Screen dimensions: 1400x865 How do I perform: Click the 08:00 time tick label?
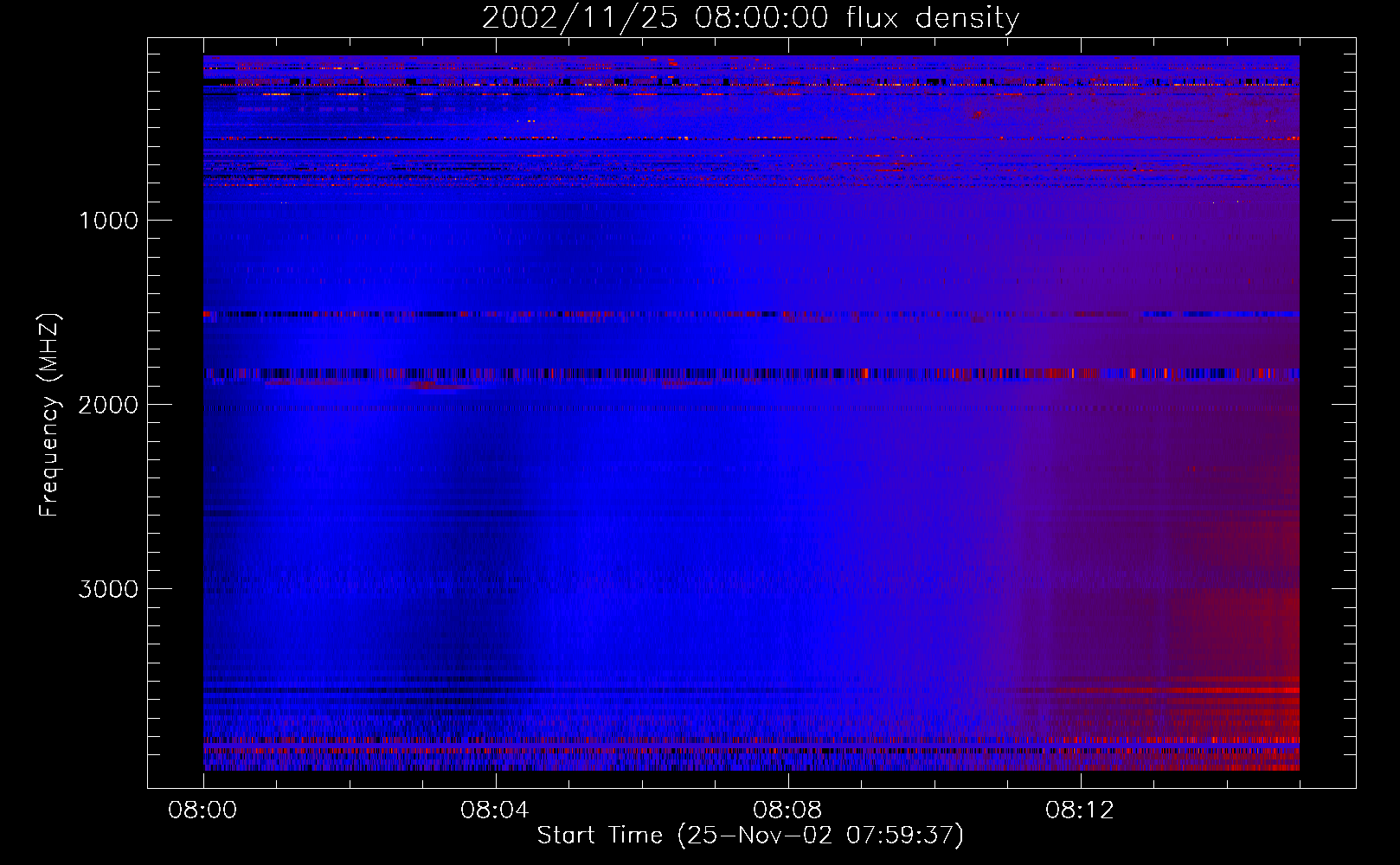(x=203, y=811)
